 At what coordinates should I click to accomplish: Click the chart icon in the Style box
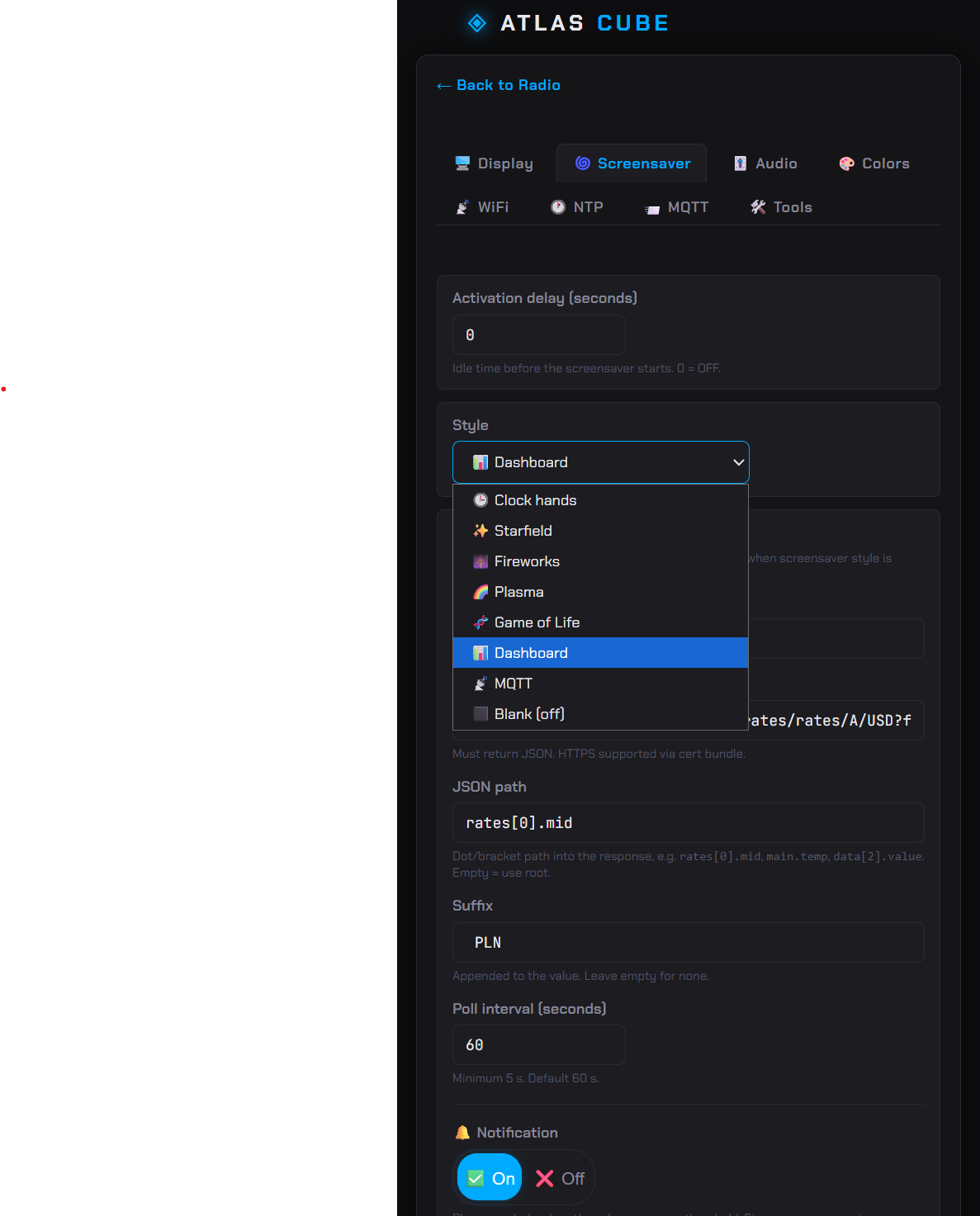[x=481, y=462]
